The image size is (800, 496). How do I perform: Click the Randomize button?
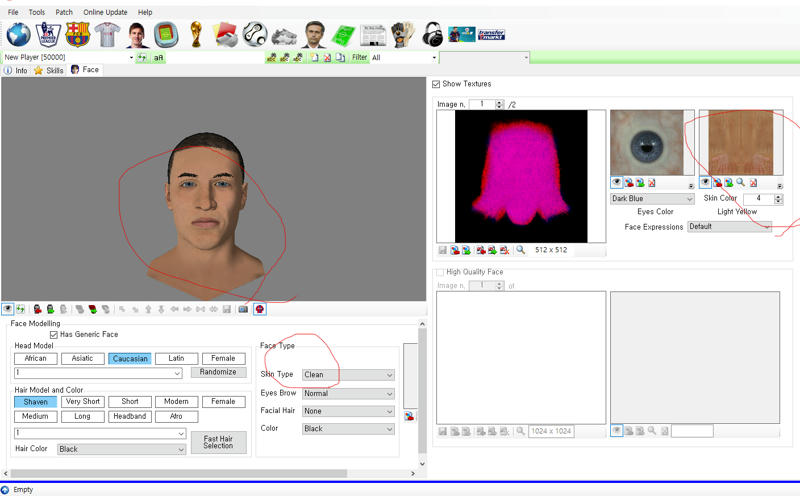pos(218,373)
